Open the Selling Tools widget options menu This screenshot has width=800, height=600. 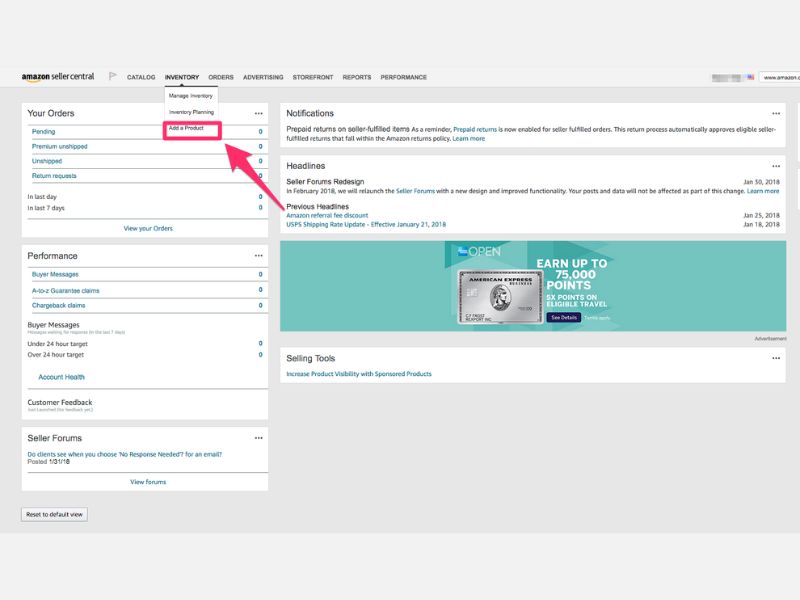pyautogui.click(x=776, y=358)
